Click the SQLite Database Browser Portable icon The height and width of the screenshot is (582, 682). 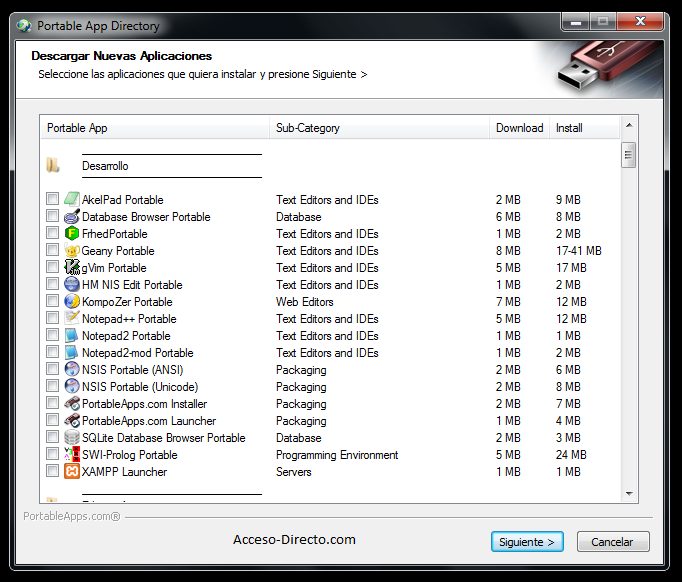click(x=72, y=437)
